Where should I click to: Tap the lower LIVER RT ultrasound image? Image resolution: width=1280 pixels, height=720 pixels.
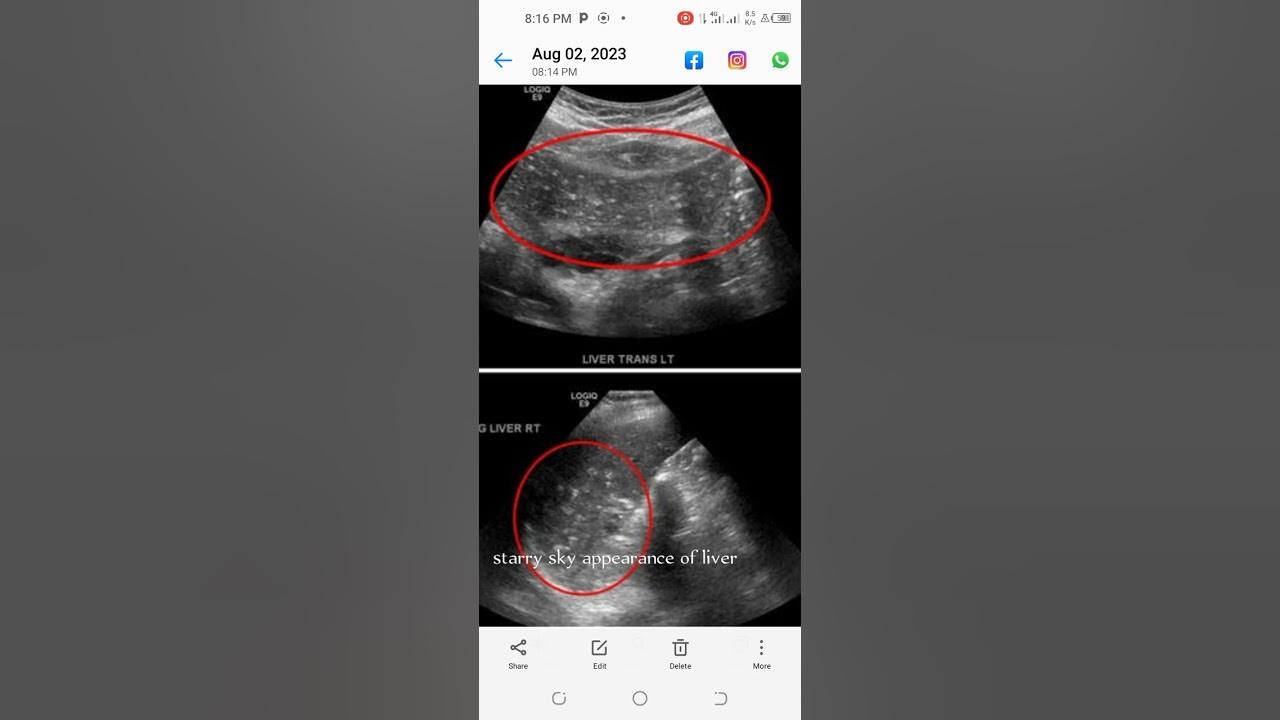point(640,500)
